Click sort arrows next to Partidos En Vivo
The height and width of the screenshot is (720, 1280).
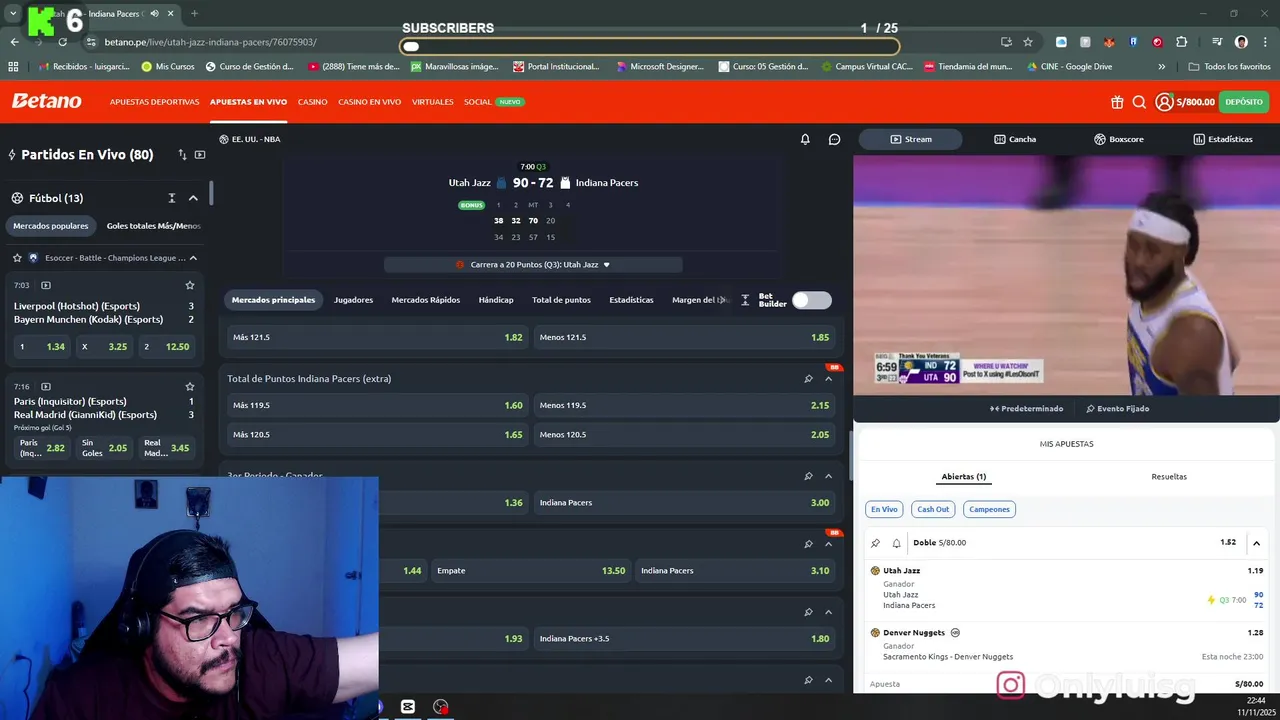[x=182, y=155]
